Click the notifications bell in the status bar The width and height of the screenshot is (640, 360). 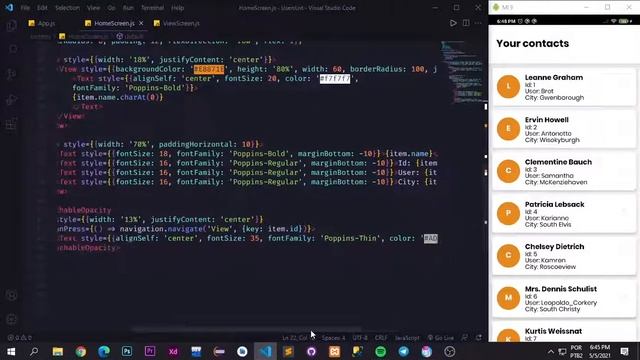coord(479,338)
